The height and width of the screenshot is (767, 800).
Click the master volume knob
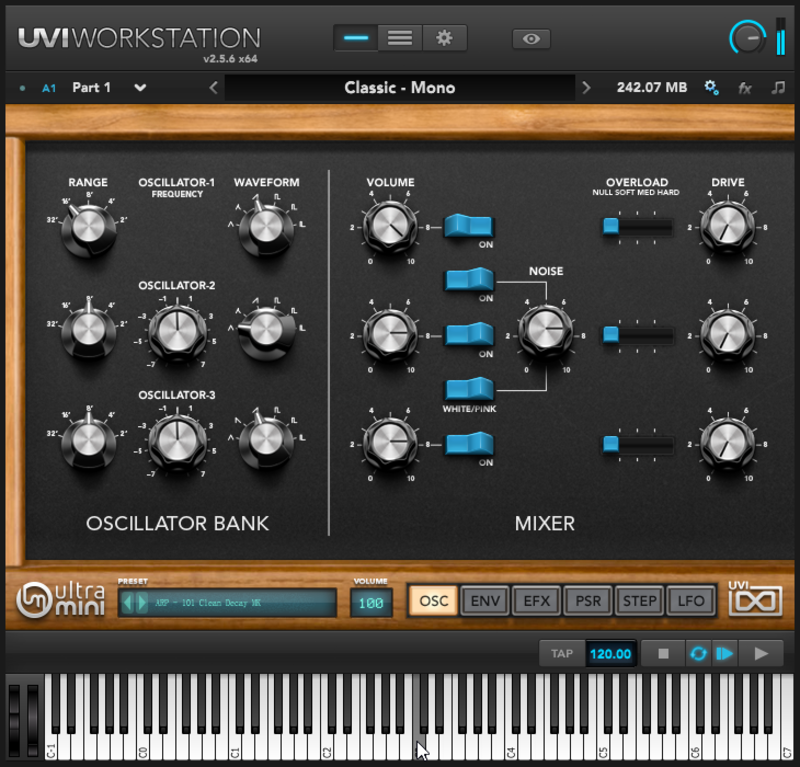coord(747,37)
